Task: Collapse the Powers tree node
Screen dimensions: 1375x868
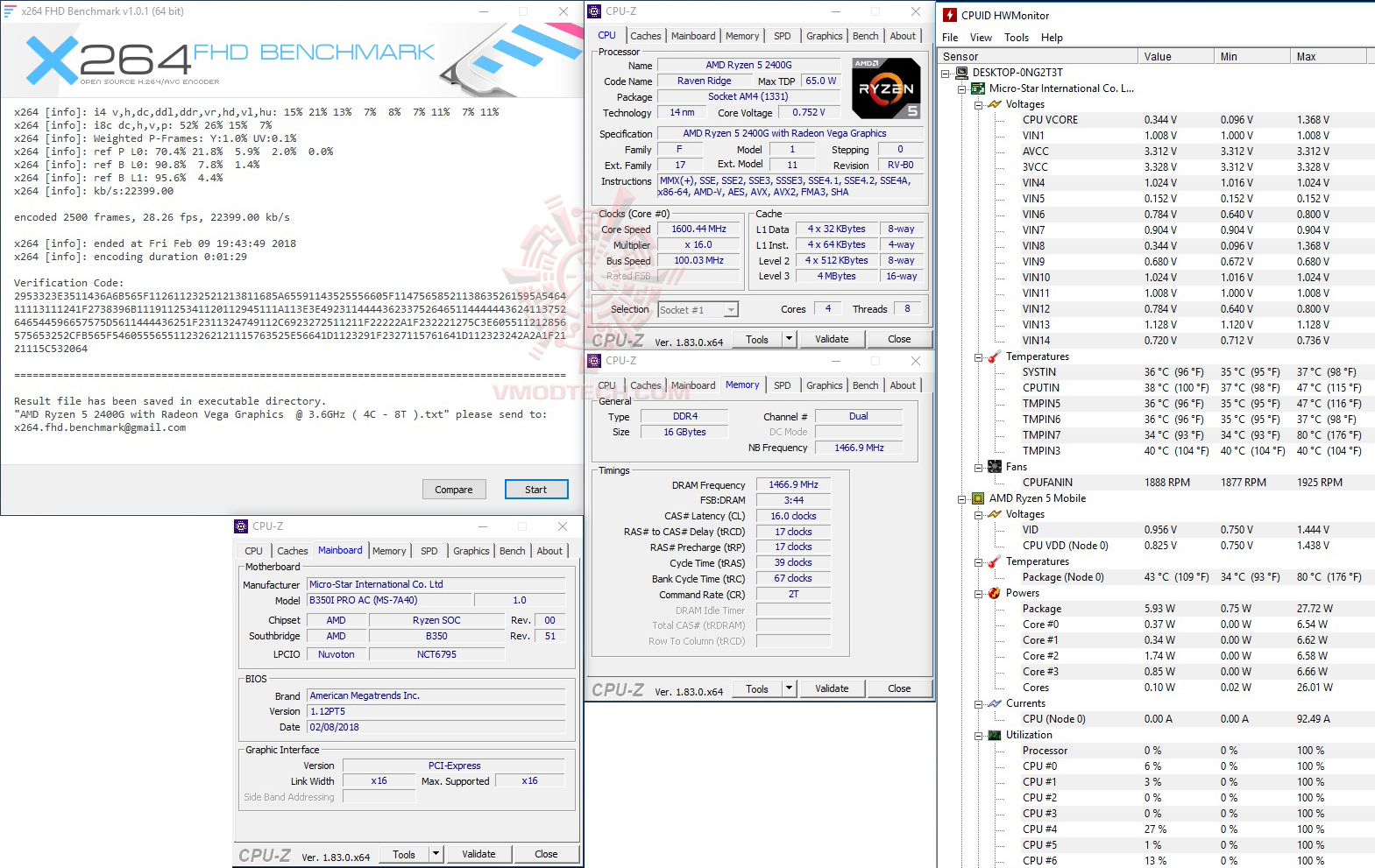Action: point(978,594)
